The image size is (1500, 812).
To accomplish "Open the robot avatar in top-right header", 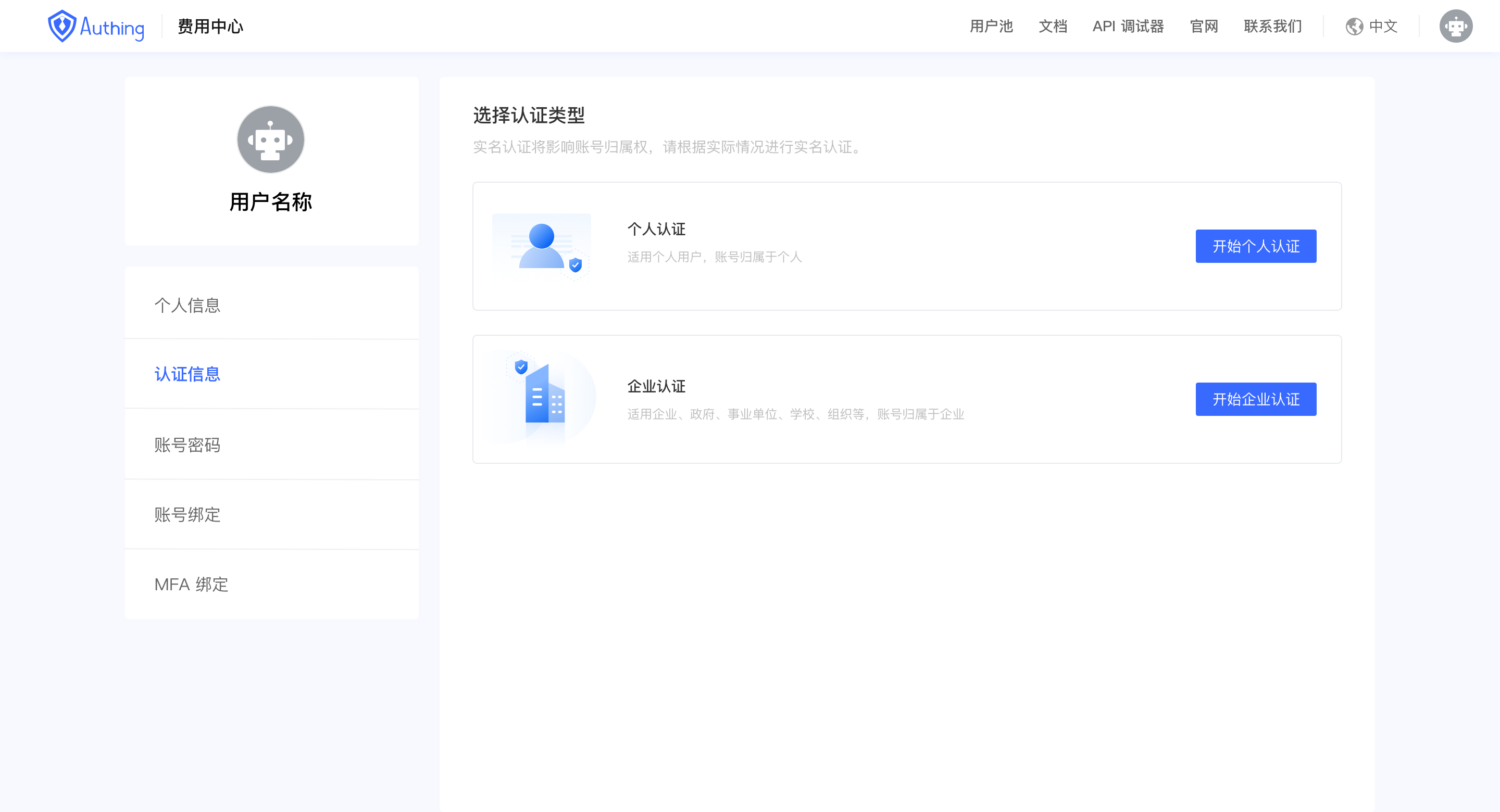I will click(x=1455, y=26).
